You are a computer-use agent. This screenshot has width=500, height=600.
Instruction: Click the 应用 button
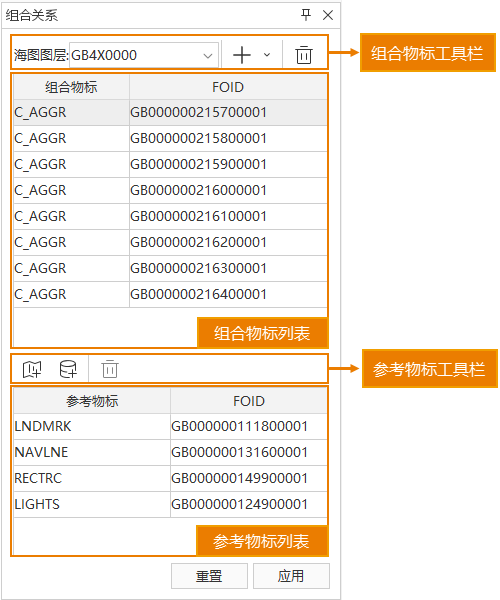(291, 576)
